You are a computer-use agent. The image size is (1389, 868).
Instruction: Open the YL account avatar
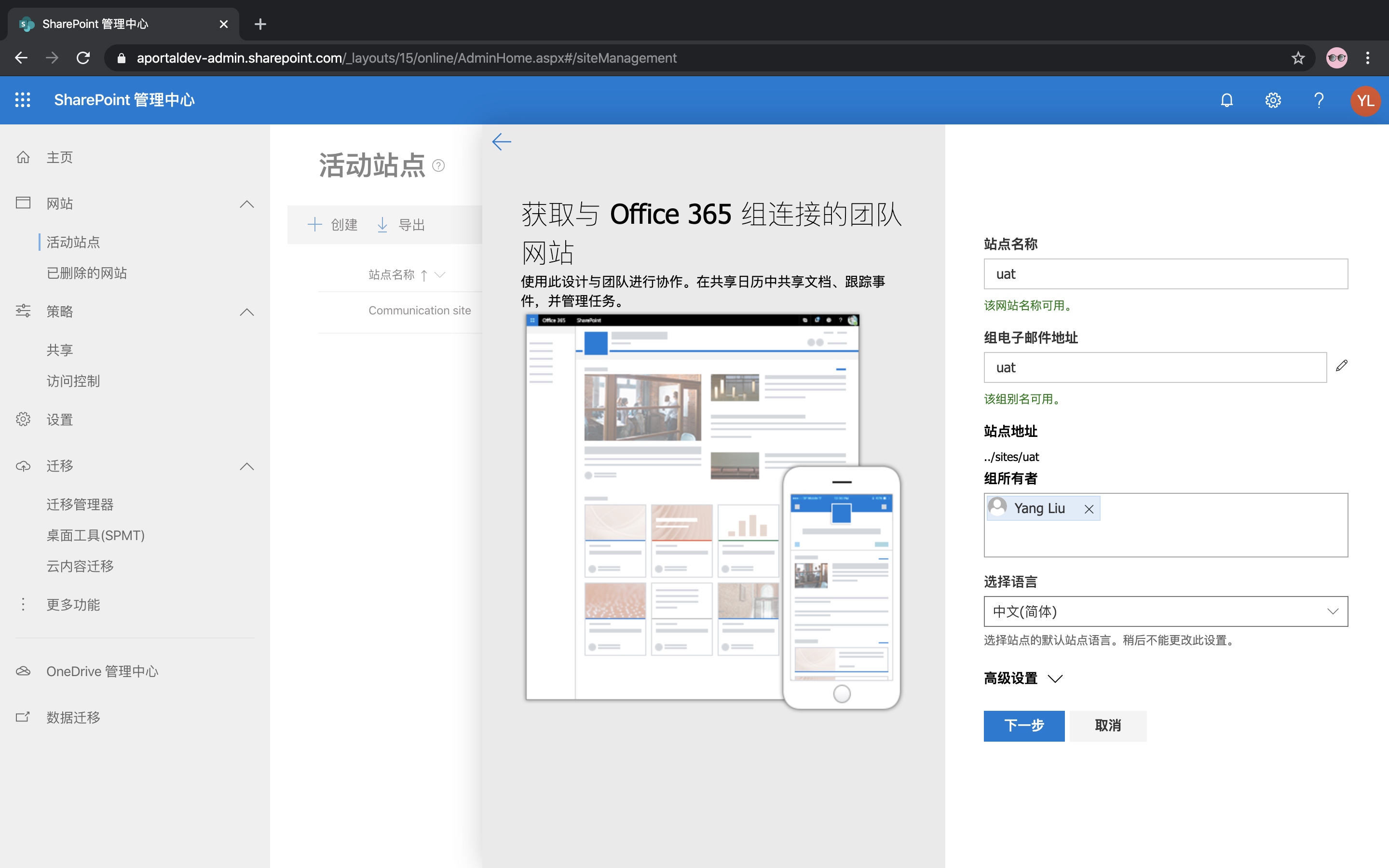click(1365, 100)
